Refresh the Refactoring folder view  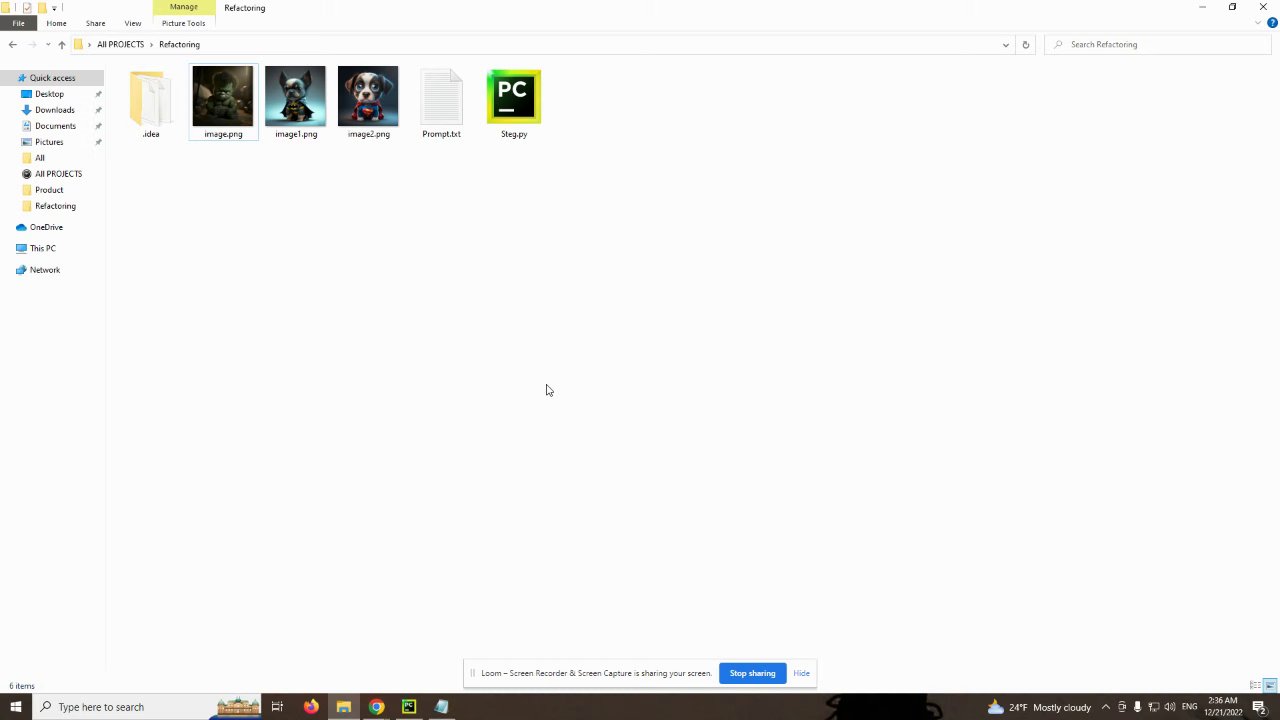point(1025,44)
